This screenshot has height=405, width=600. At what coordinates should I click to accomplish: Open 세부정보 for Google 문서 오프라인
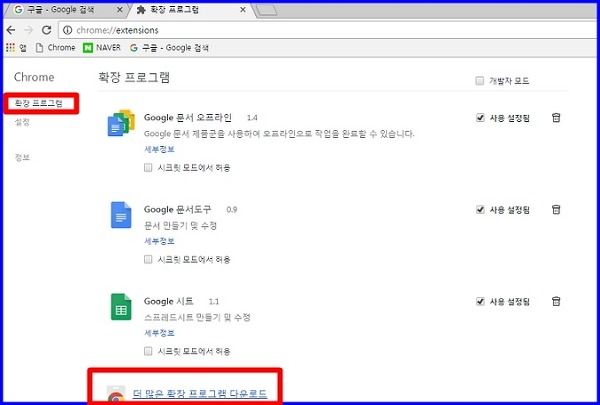click(159, 149)
